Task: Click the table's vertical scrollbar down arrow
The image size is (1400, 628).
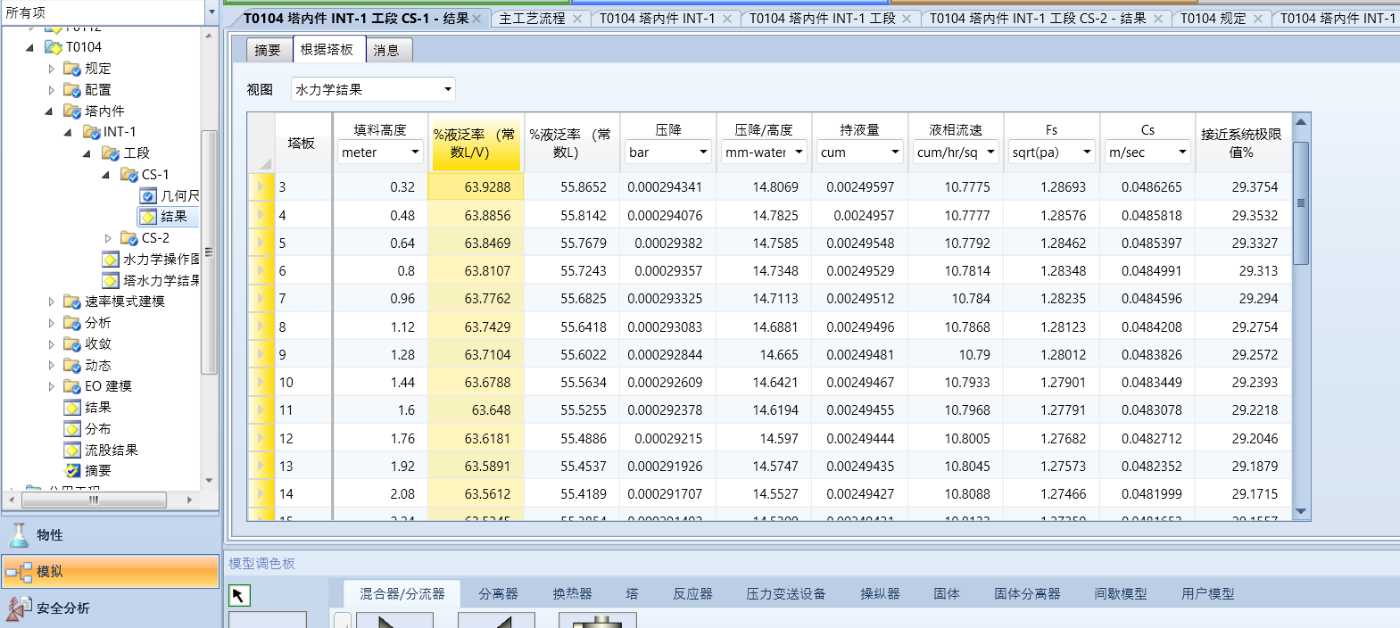Action: point(1300,511)
